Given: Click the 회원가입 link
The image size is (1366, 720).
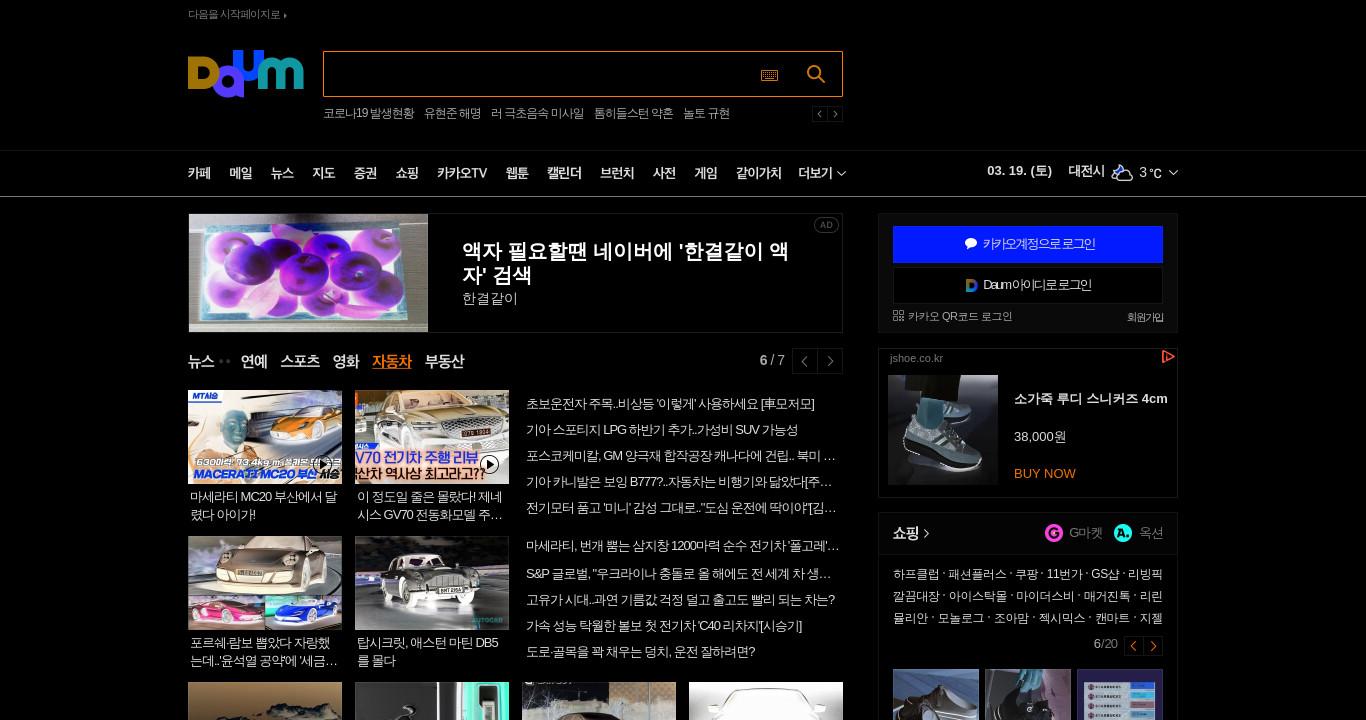Looking at the screenshot, I should point(1145,317).
